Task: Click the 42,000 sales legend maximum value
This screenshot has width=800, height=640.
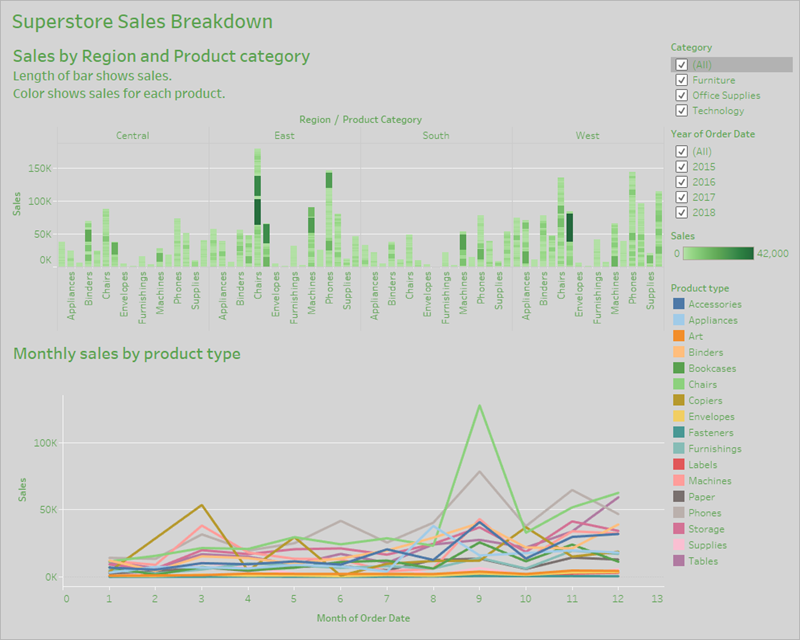Action: (772, 254)
